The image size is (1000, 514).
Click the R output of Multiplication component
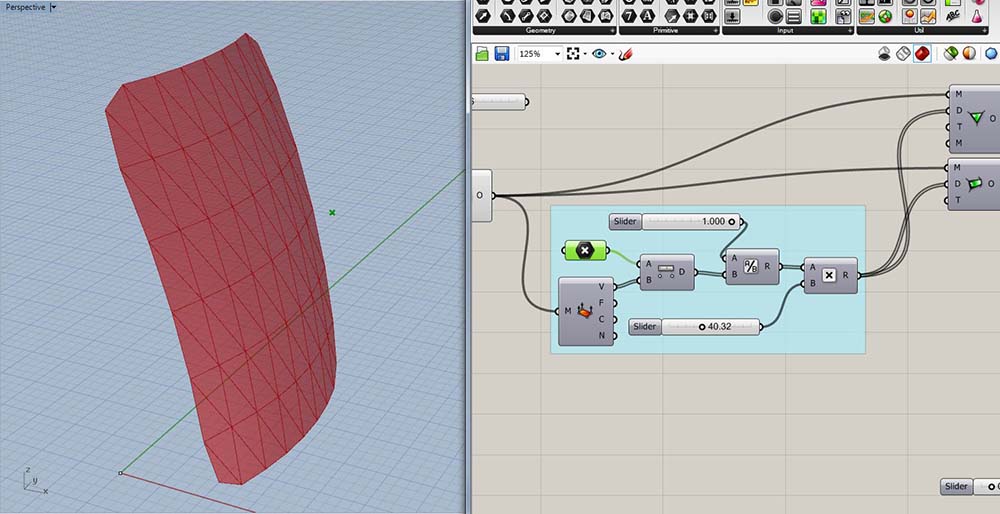846,275
